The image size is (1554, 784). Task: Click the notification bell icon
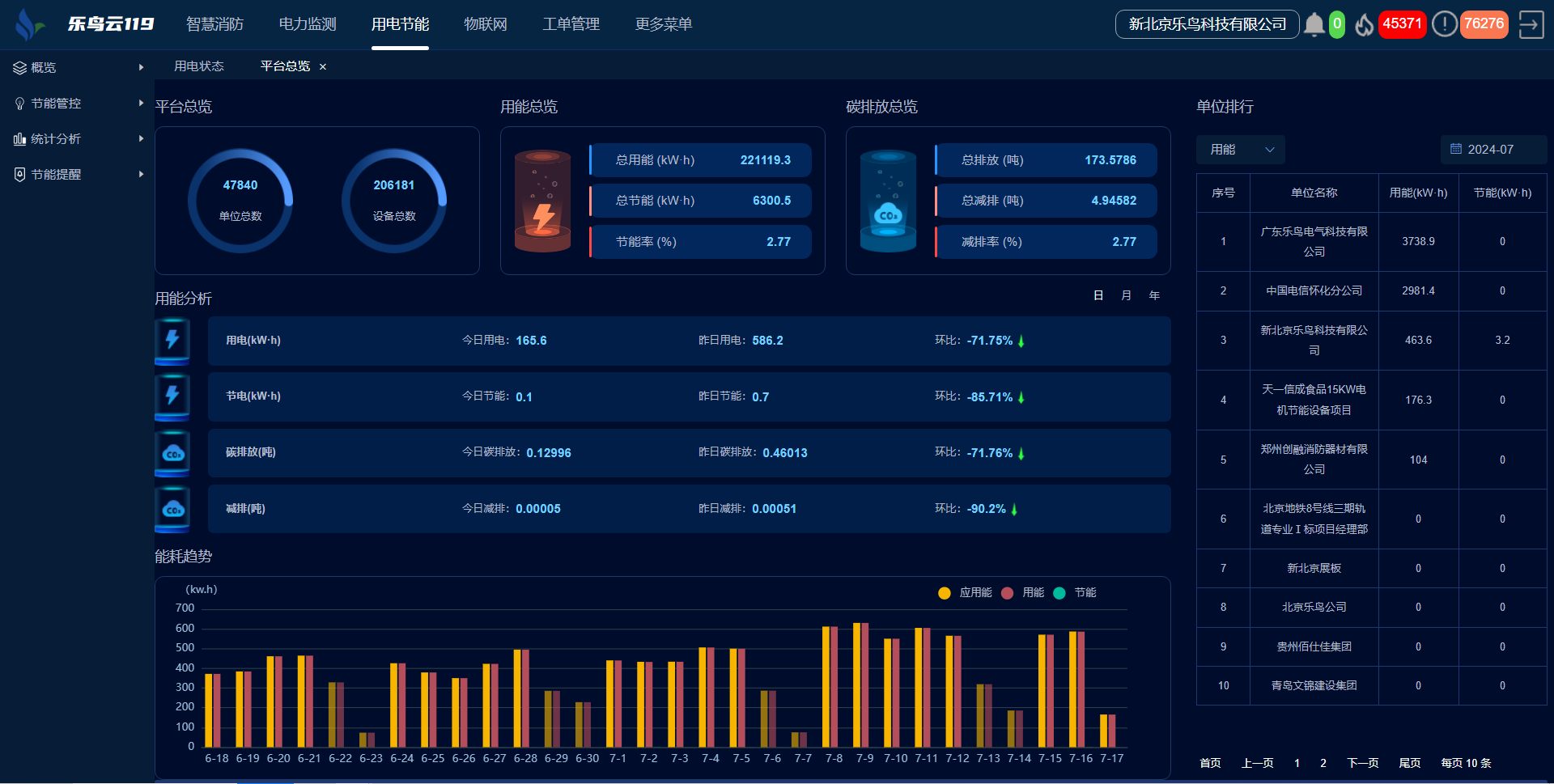click(x=1314, y=25)
